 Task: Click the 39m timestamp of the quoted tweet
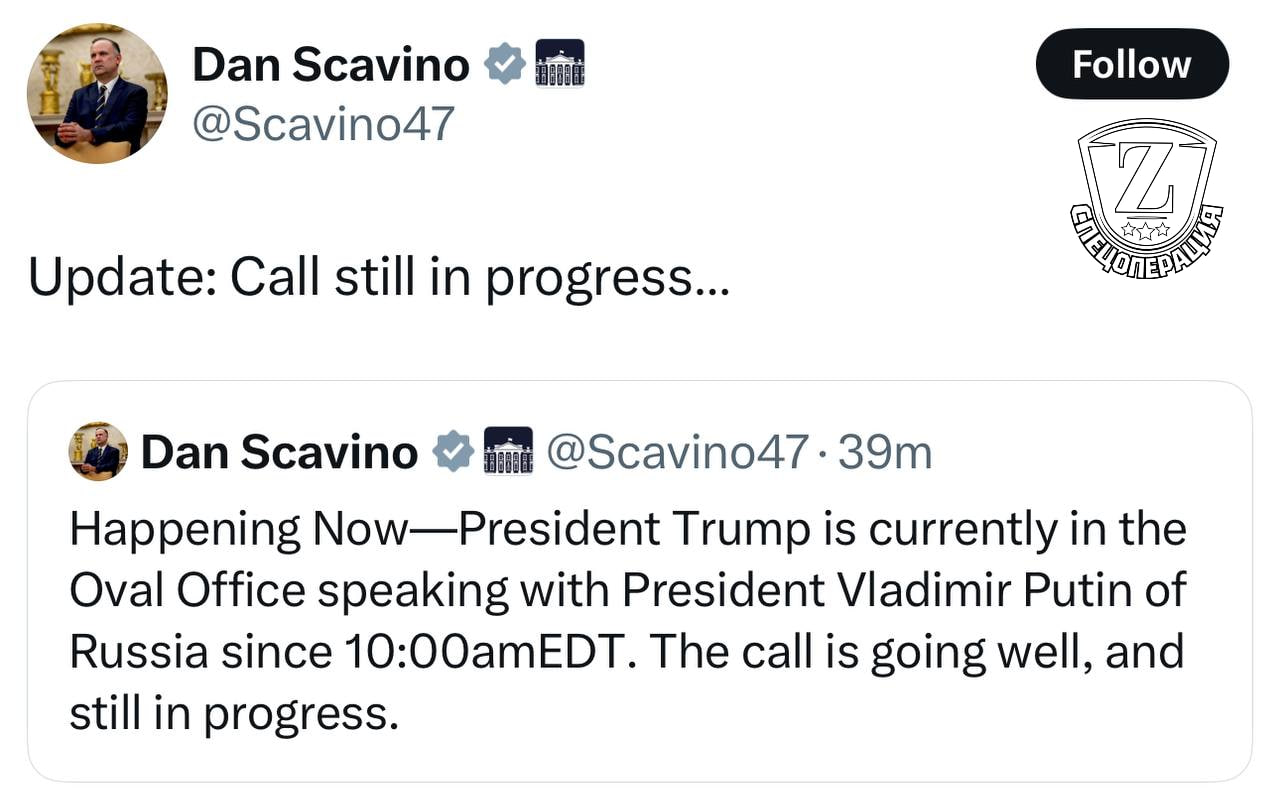pos(885,452)
